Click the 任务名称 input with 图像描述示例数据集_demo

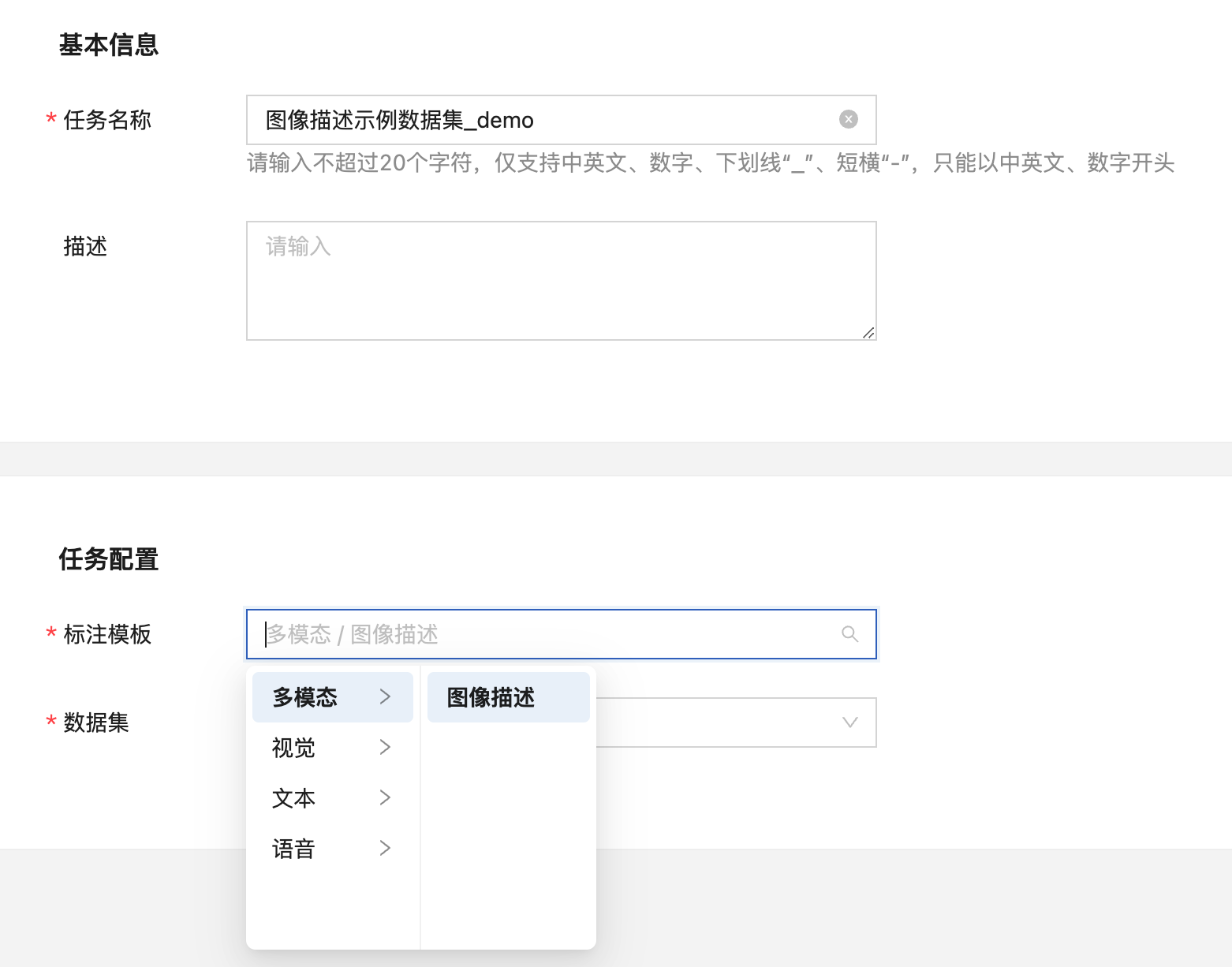[561, 120]
